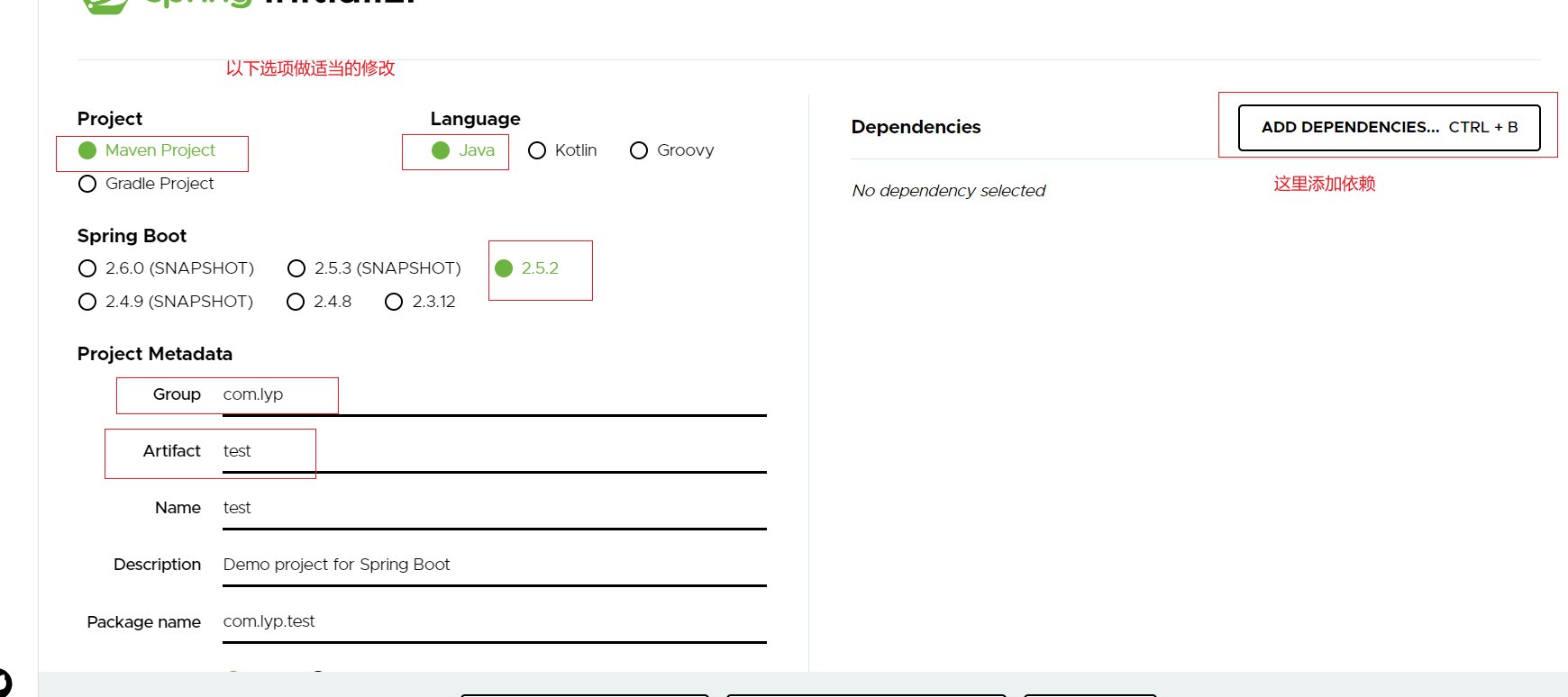Image resolution: width=1568 pixels, height=697 pixels.
Task: Choose Spring Boot version 2.3.12
Action: (394, 302)
